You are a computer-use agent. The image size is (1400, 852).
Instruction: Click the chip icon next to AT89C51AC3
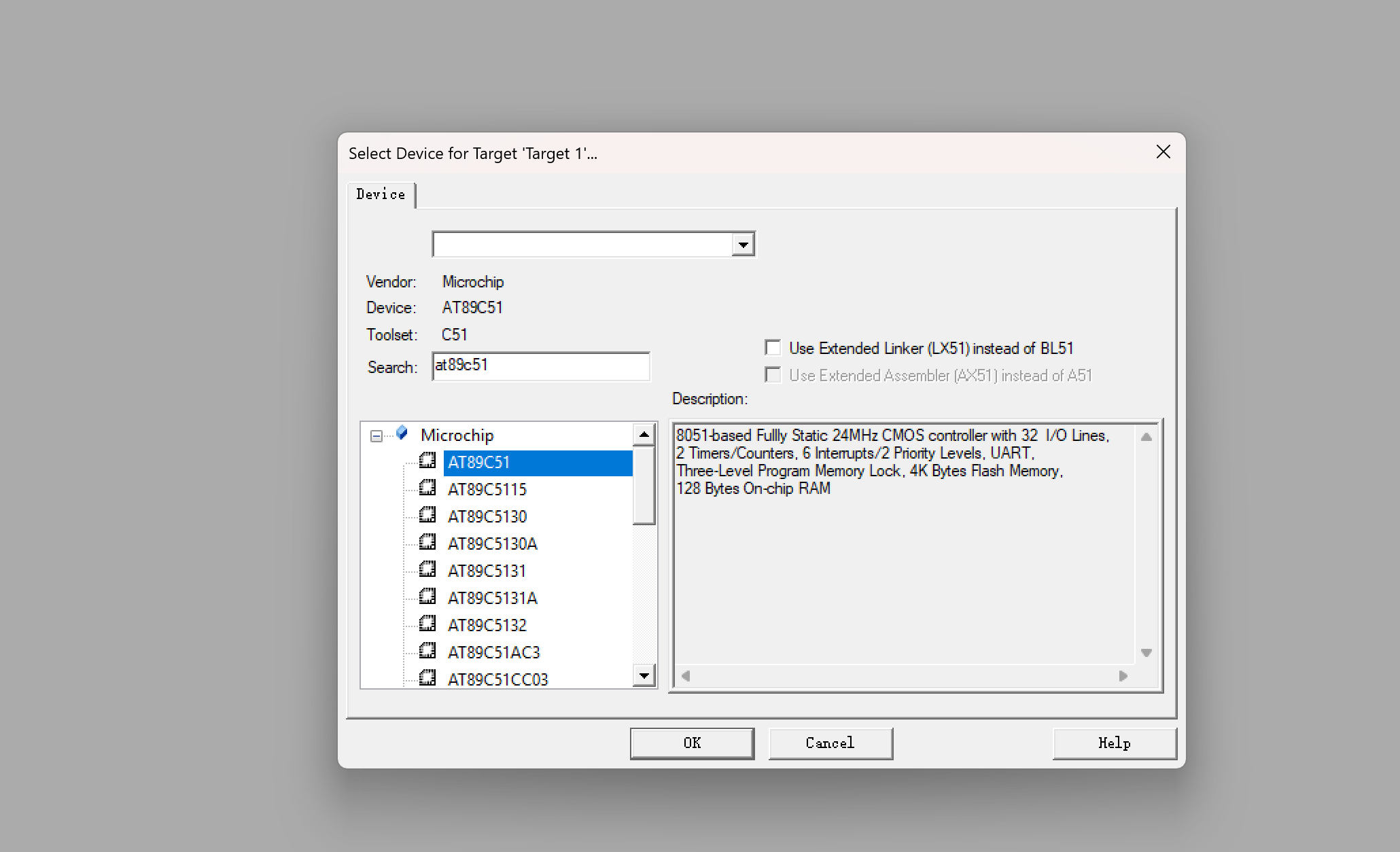(x=427, y=651)
